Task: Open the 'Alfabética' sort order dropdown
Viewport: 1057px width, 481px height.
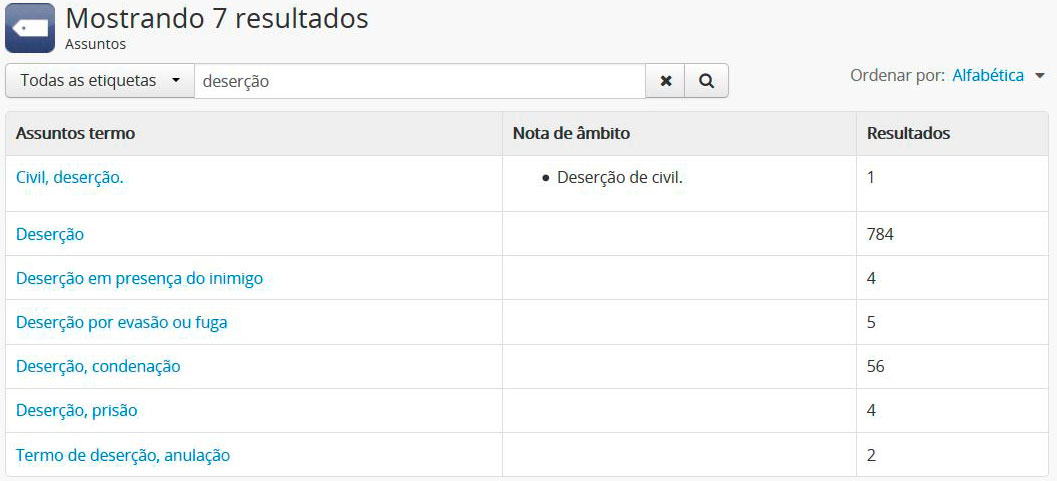Action: point(988,75)
